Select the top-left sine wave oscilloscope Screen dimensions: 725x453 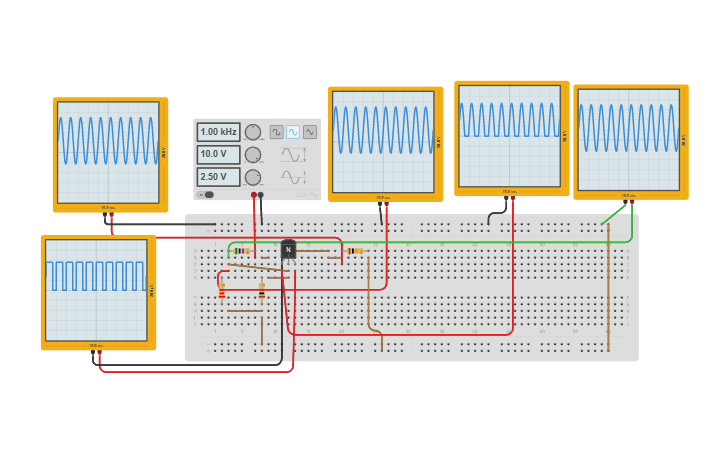(108, 152)
